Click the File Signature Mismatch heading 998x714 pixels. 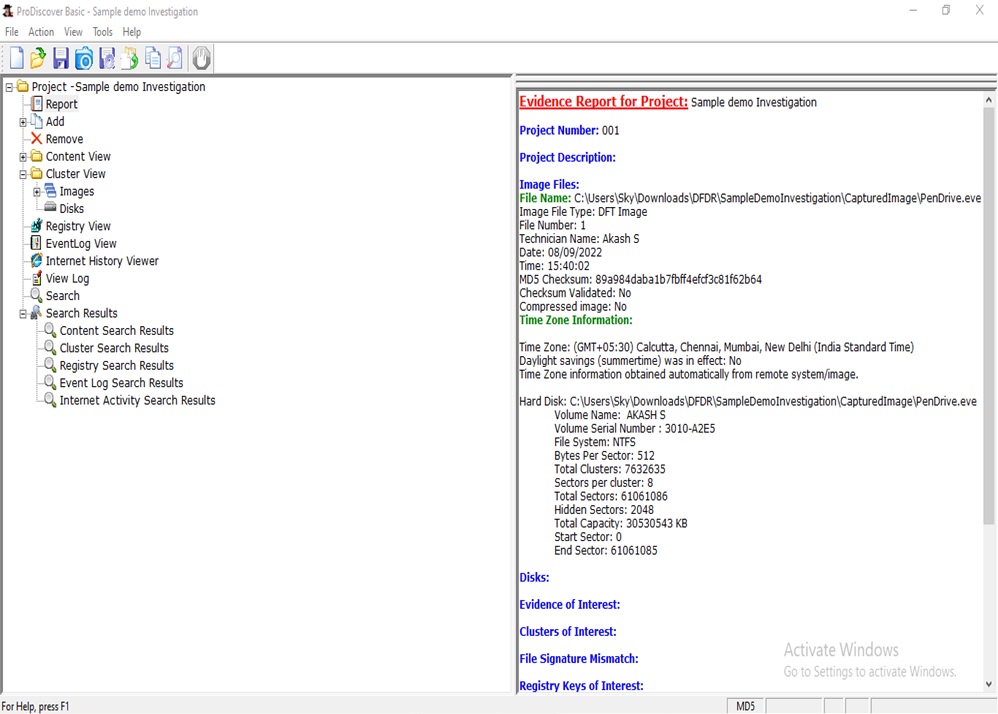pyautogui.click(x=579, y=659)
